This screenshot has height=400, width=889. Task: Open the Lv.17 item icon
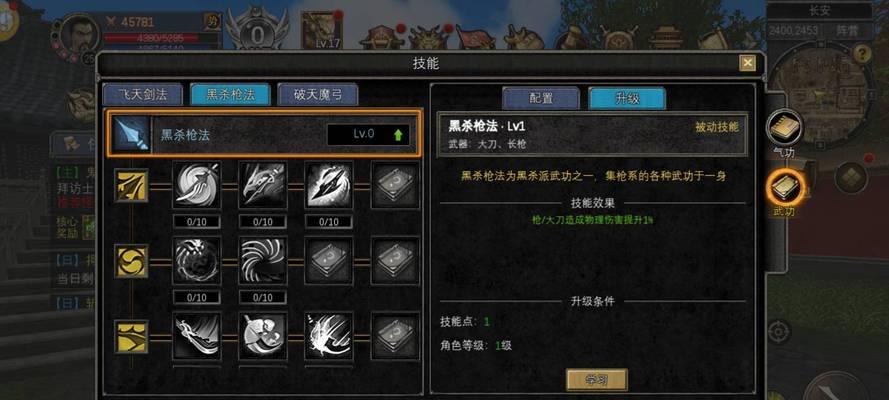coord(321,31)
